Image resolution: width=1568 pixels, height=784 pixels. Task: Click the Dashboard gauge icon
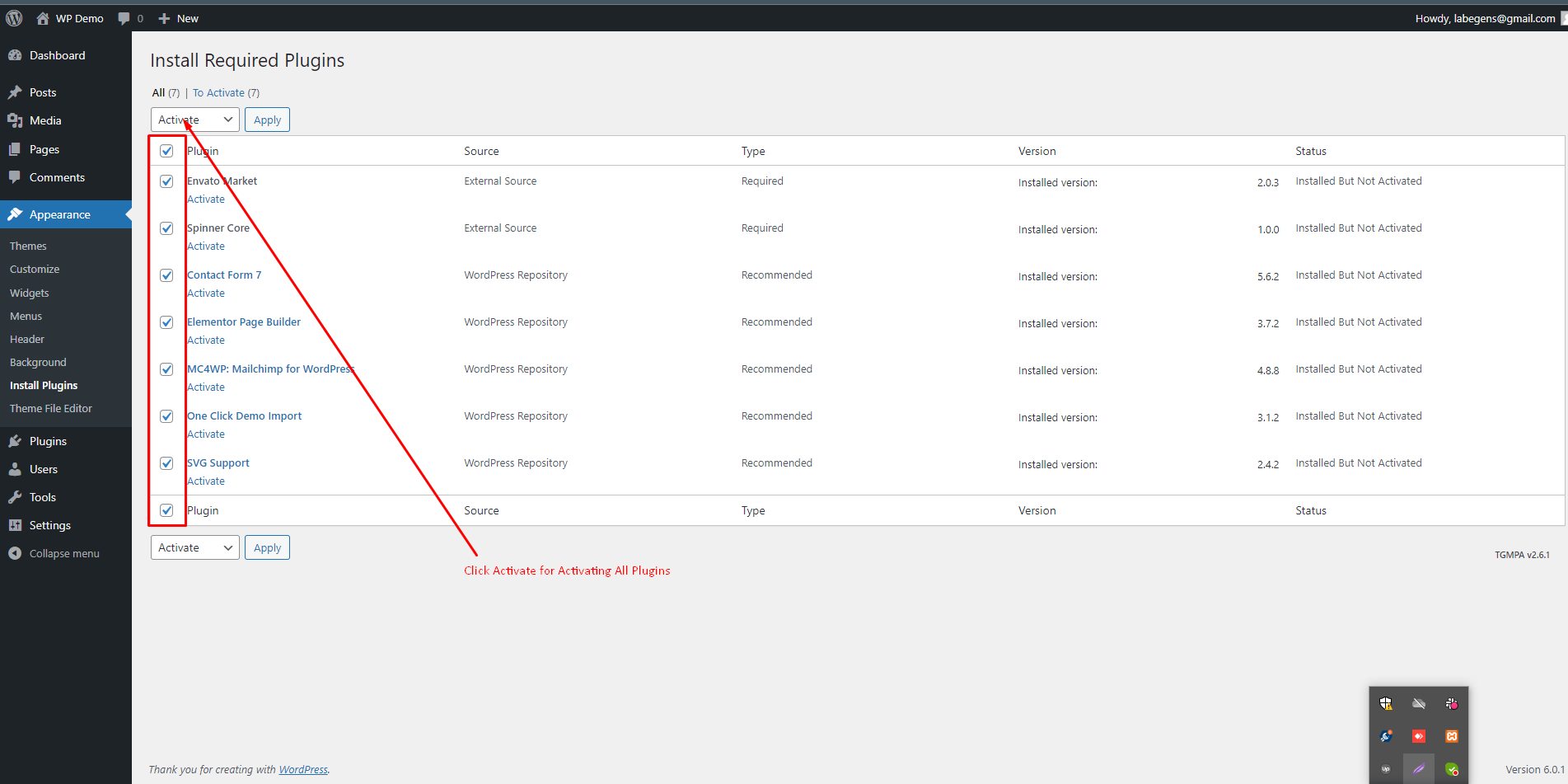click(15, 55)
